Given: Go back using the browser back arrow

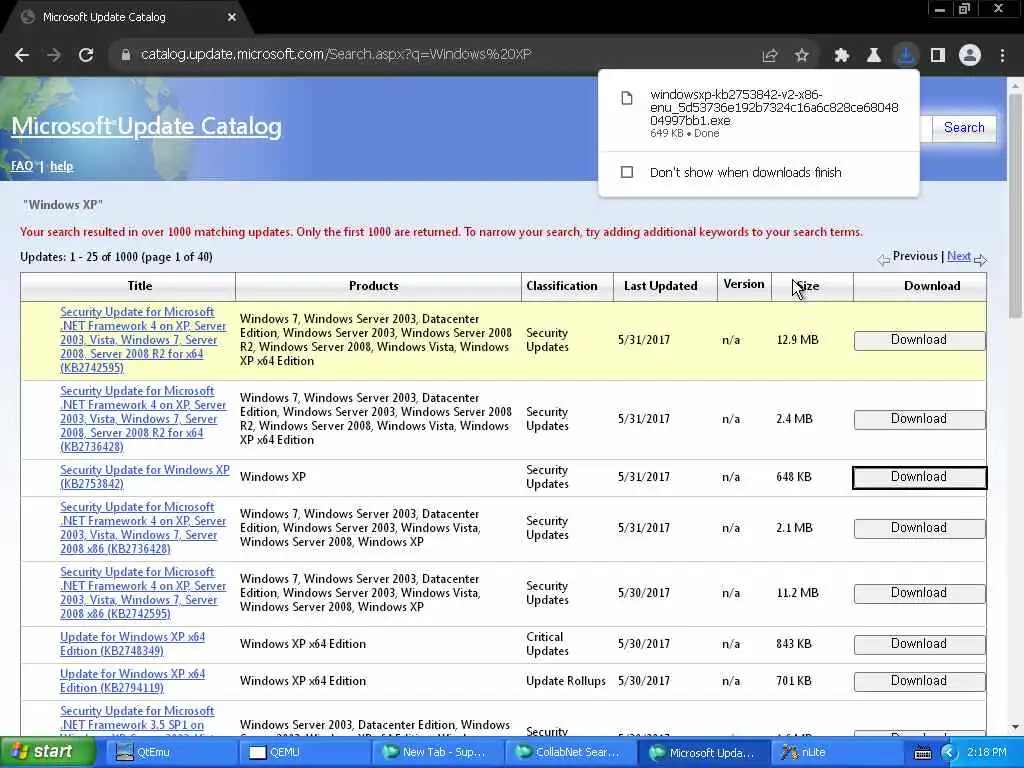Looking at the screenshot, I should coord(22,55).
